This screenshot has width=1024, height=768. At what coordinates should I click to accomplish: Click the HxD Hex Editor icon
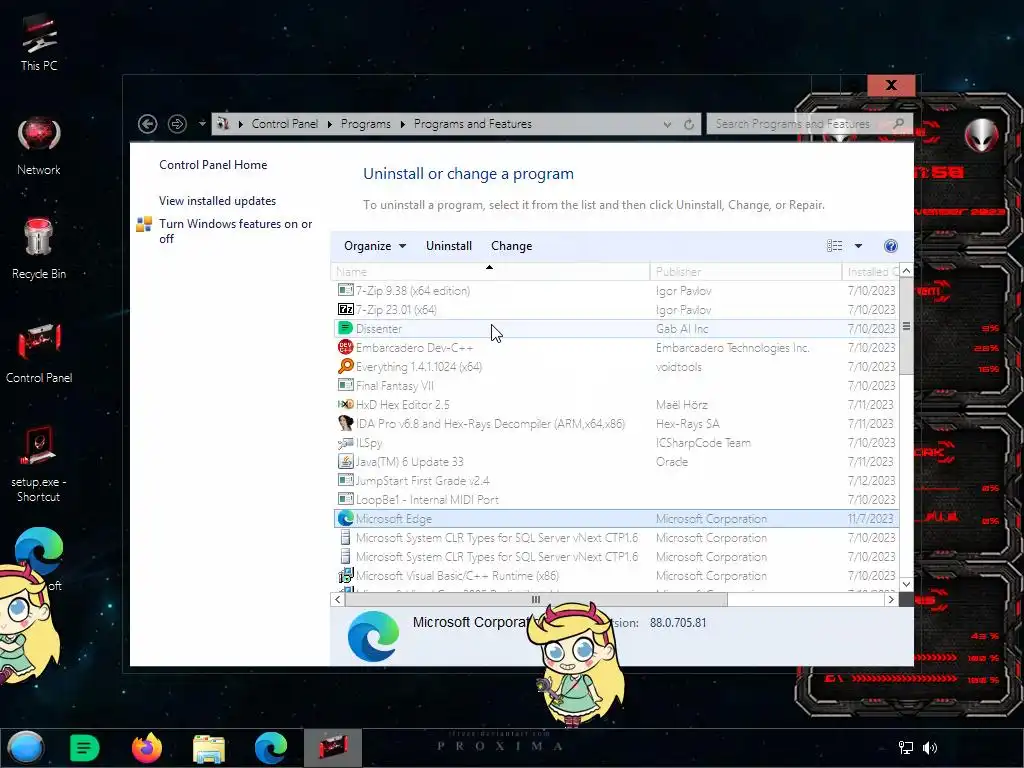[345, 404]
